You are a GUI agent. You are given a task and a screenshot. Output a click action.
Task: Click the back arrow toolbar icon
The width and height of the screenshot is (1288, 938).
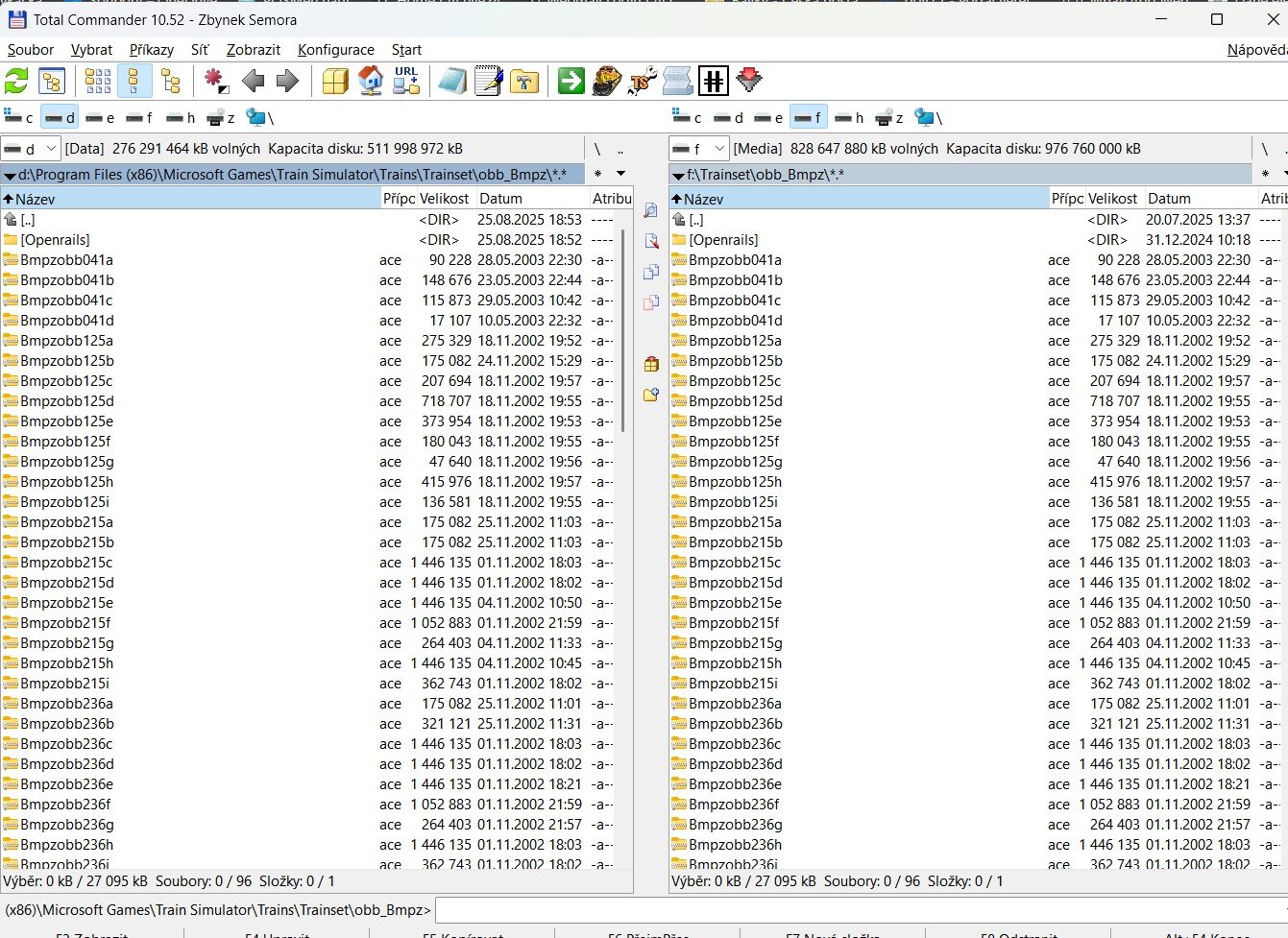click(x=254, y=82)
